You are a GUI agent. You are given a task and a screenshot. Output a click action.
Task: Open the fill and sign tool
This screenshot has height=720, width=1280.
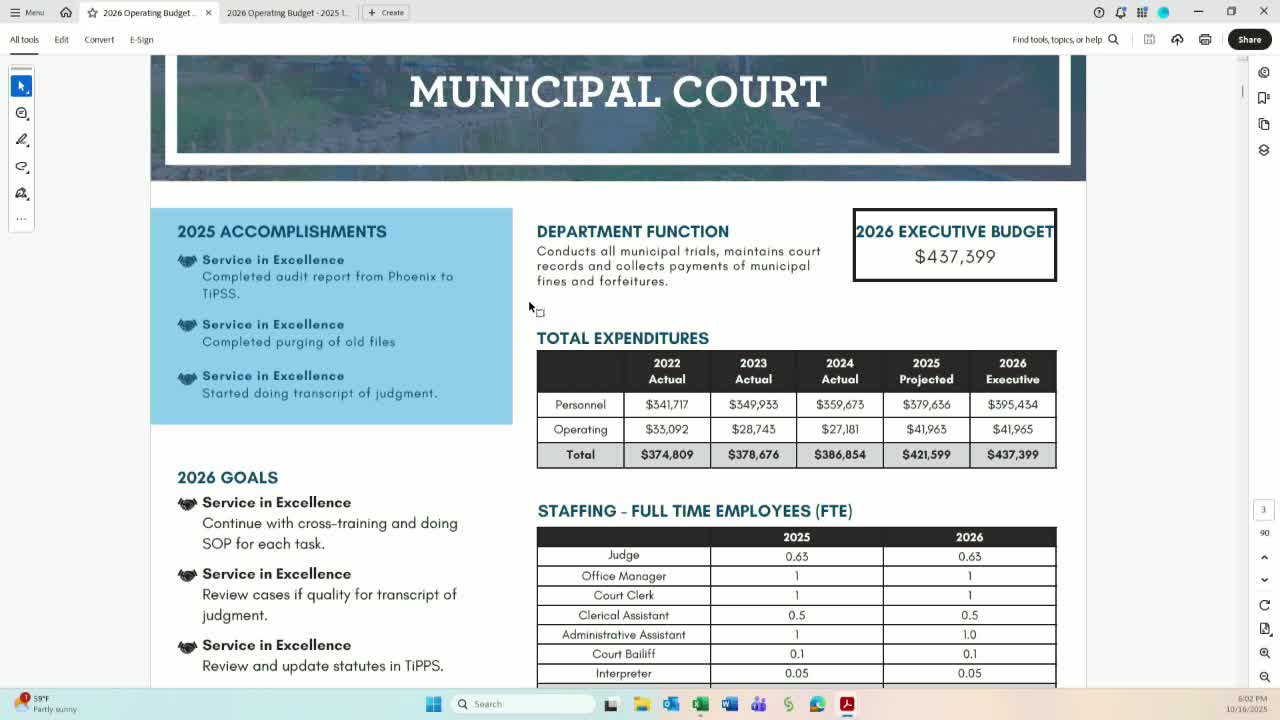21,193
